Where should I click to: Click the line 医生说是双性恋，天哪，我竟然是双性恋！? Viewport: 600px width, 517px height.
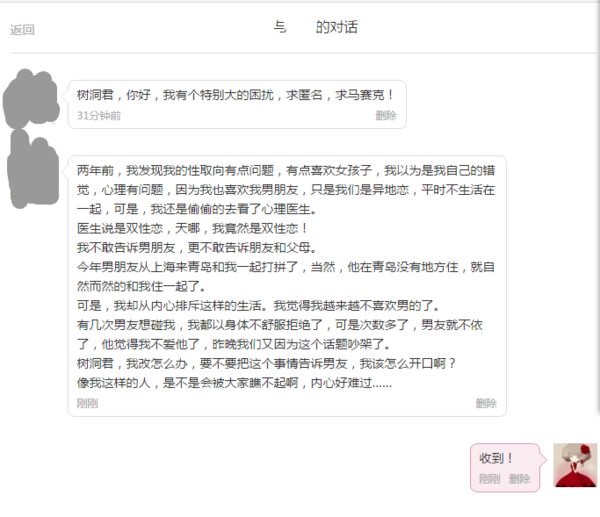click(x=192, y=228)
